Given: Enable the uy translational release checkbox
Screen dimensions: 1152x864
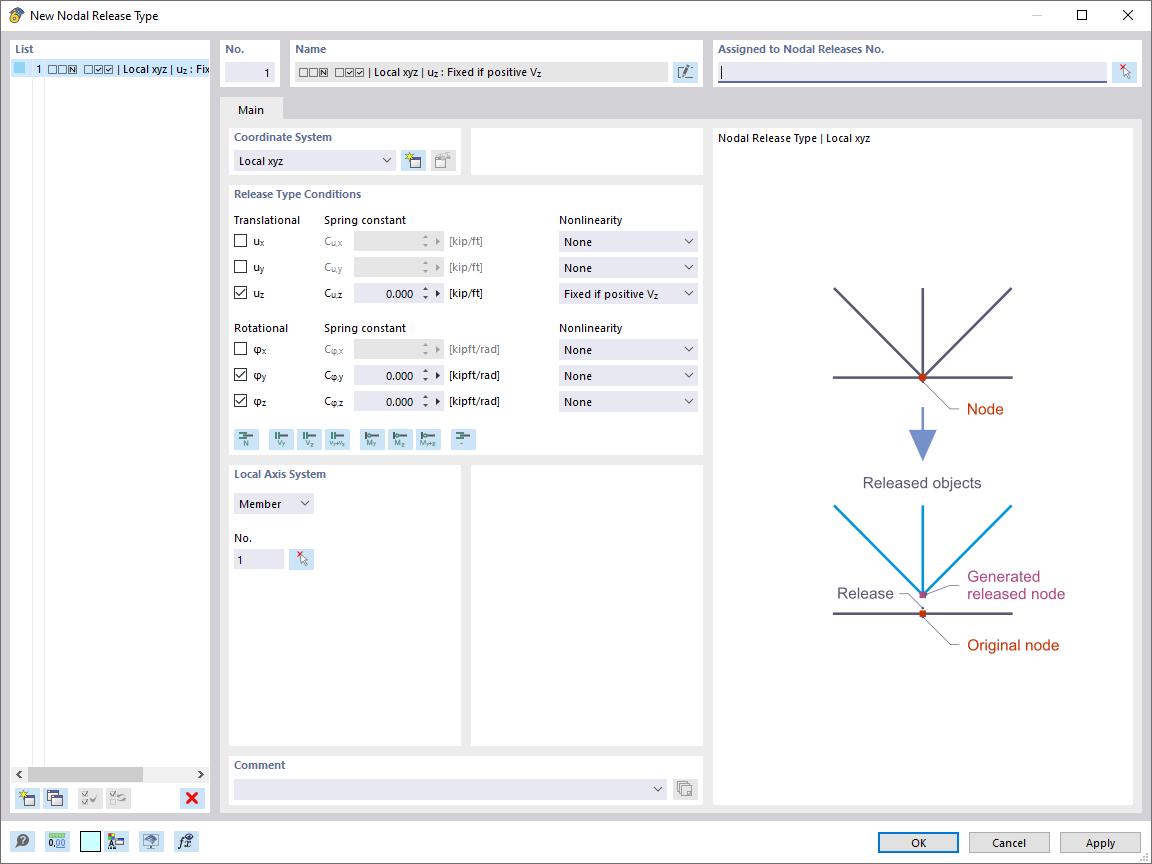Looking at the screenshot, I should [240, 266].
